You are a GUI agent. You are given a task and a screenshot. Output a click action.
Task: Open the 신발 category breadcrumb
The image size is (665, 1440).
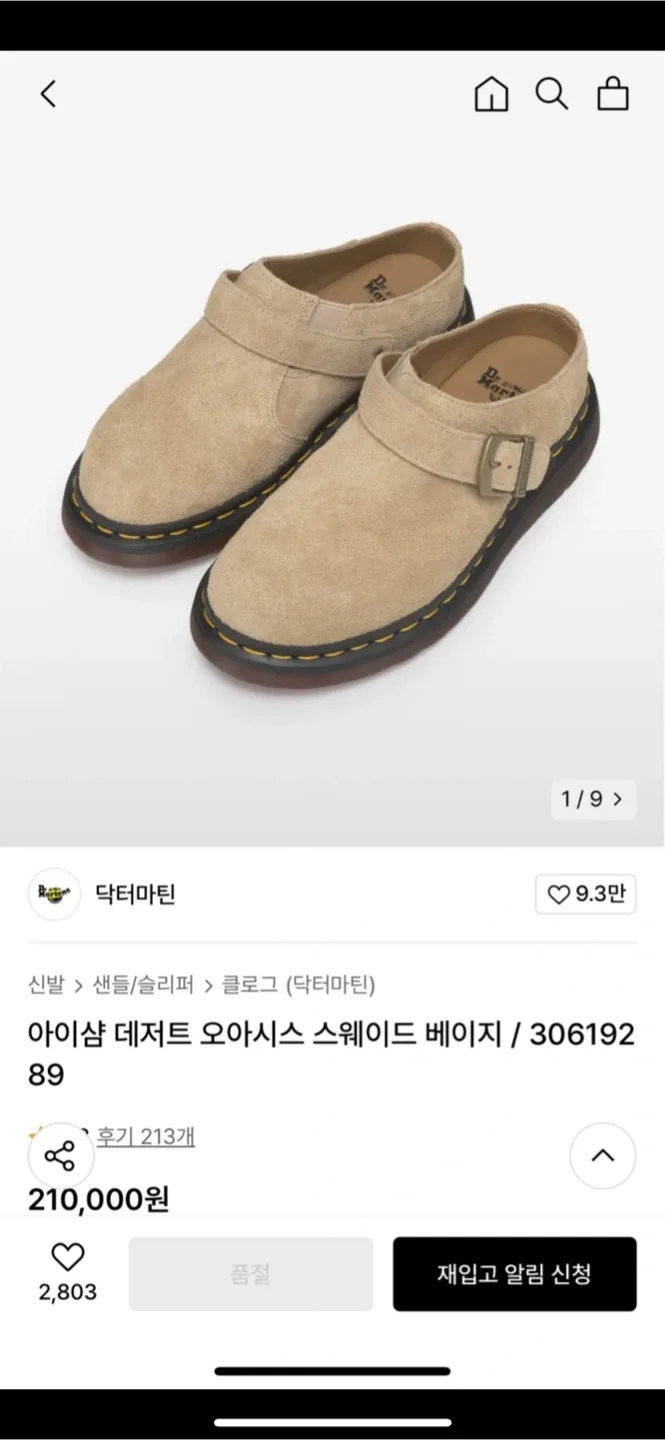pos(46,985)
